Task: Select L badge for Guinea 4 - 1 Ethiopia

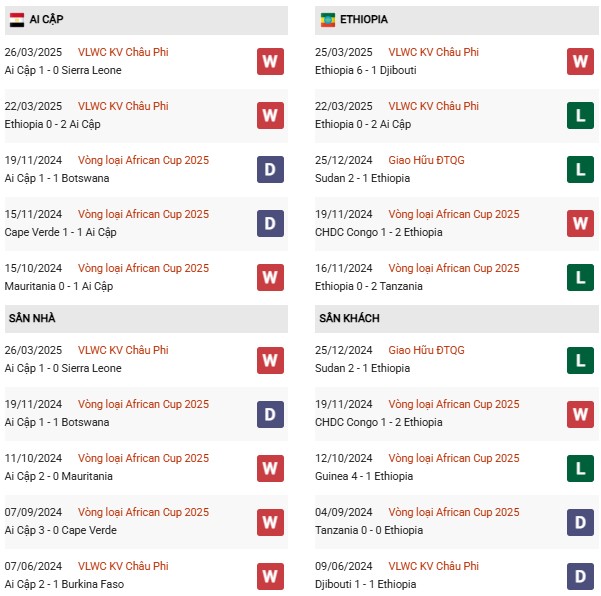Action: (580, 467)
